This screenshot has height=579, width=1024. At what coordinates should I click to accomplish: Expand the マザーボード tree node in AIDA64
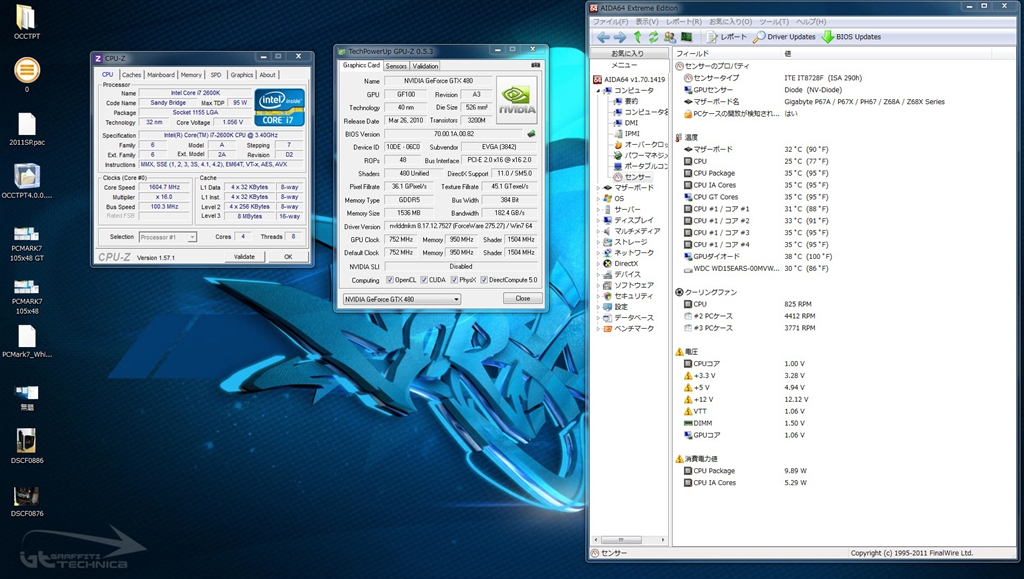pos(599,187)
